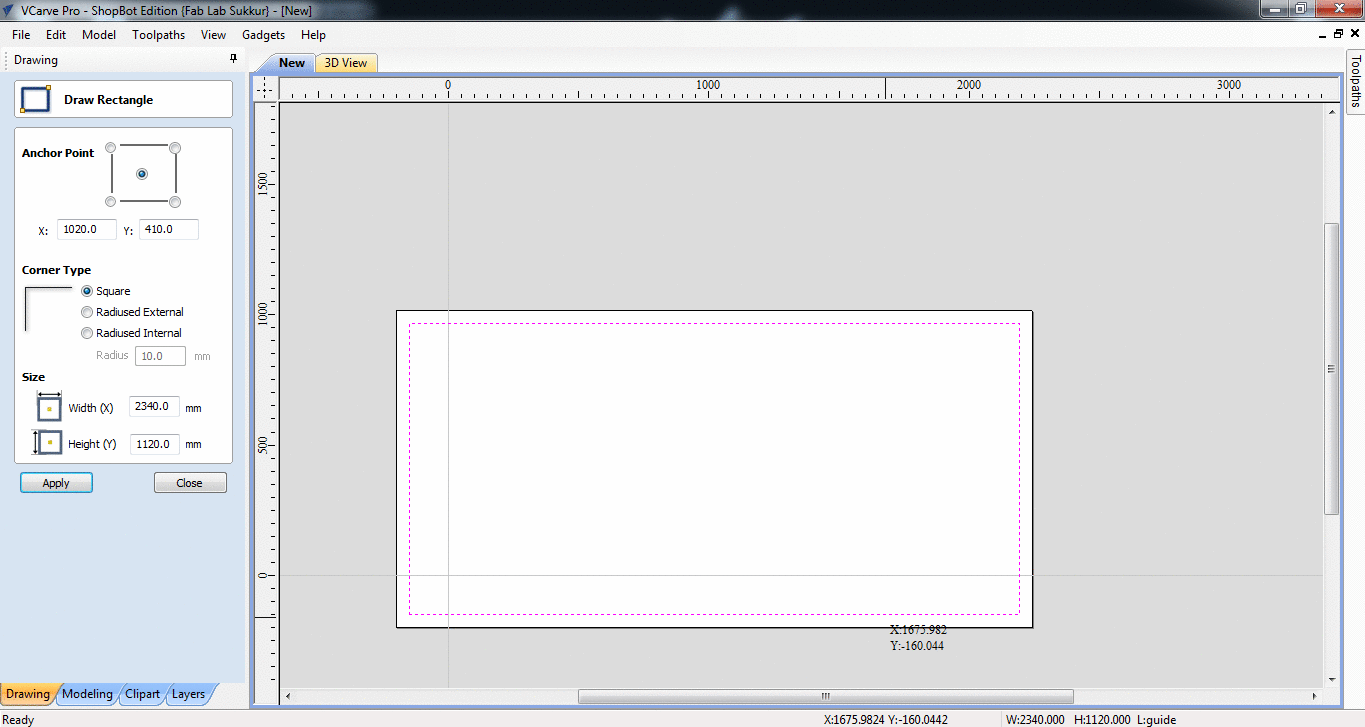1365x727 pixels.
Task: Select the Drawing bottom tab
Action: [x=28, y=694]
